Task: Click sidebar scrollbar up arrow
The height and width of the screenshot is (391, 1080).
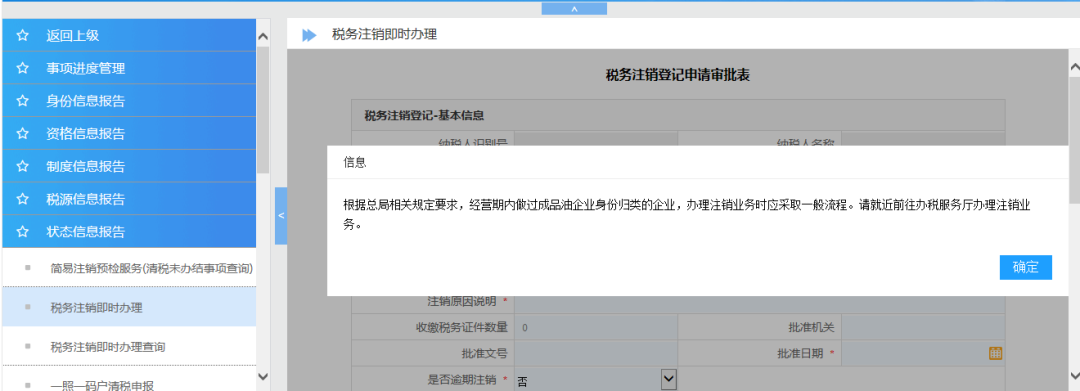Action: tap(262, 36)
